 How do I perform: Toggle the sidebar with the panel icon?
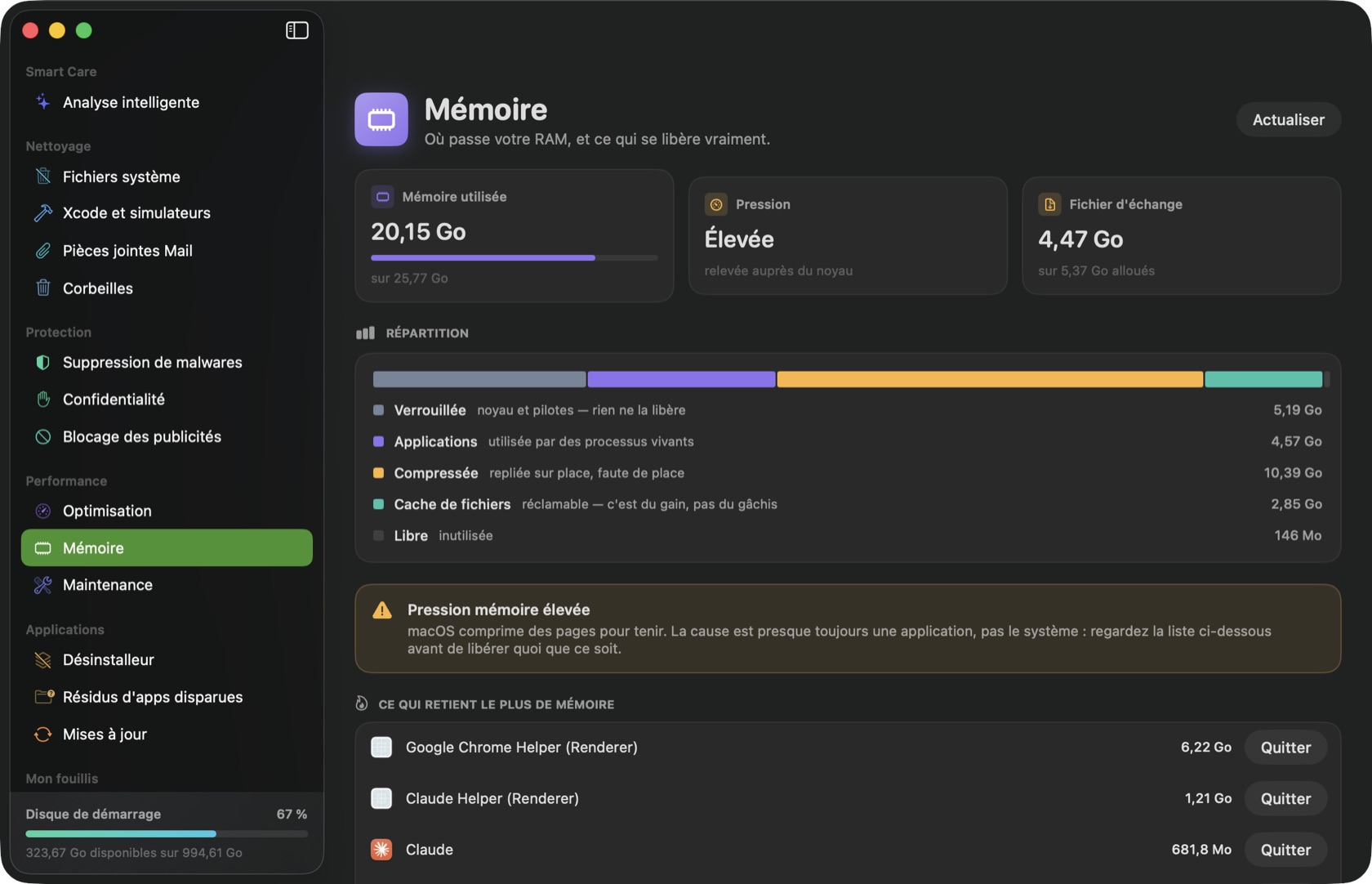pyautogui.click(x=296, y=30)
